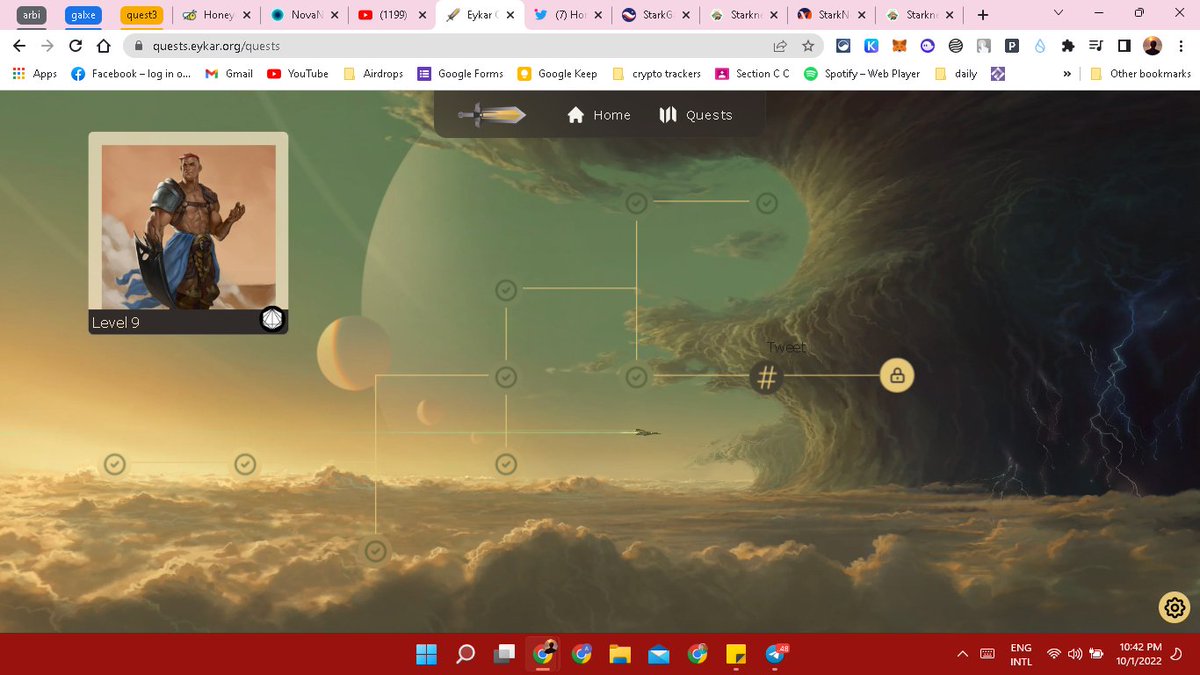Open the Mail app in taskbar
The width and height of the screenshot is (1200, 675).
658,655
